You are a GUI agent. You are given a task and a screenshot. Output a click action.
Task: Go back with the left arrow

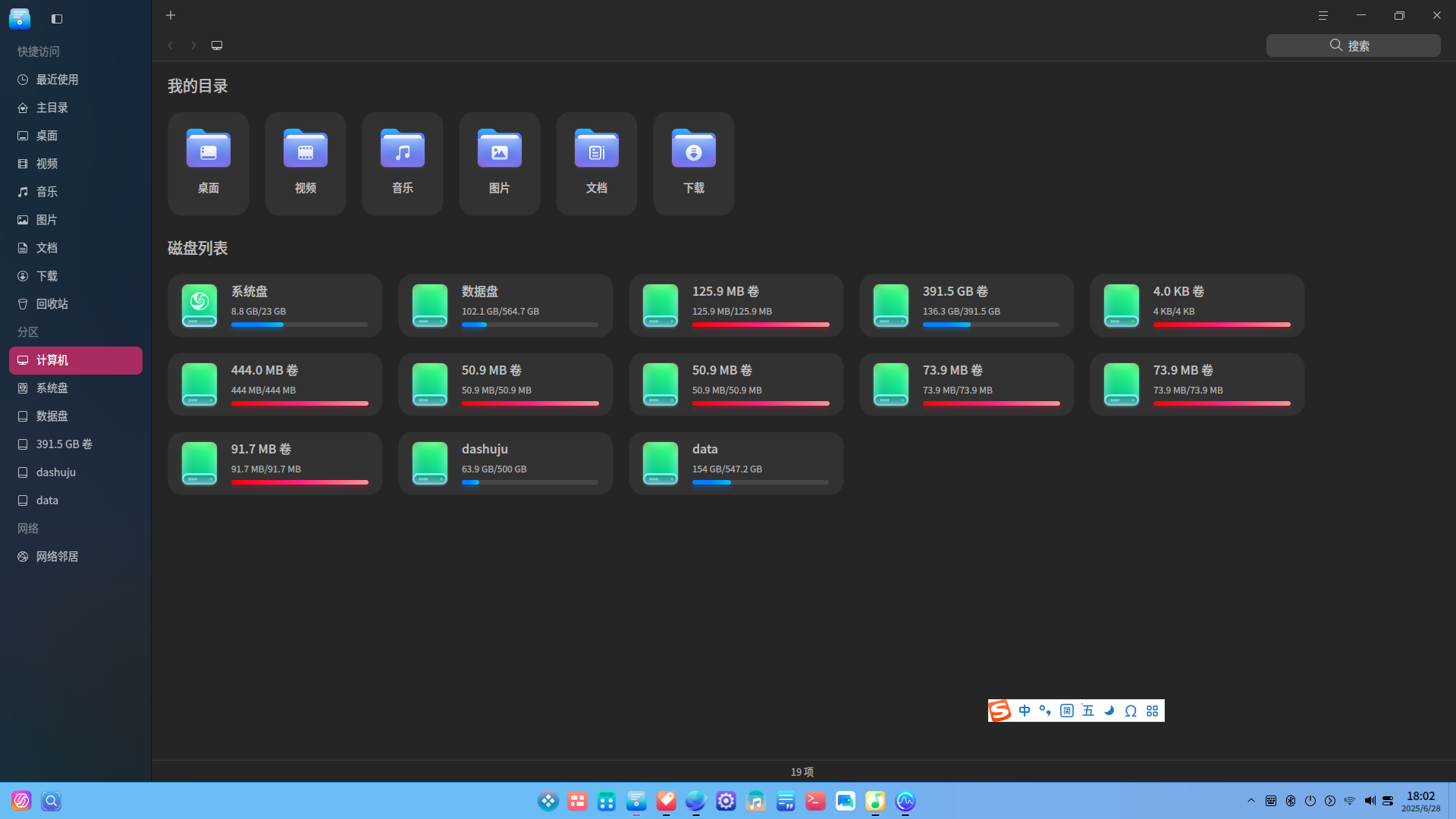pos(171,45)
